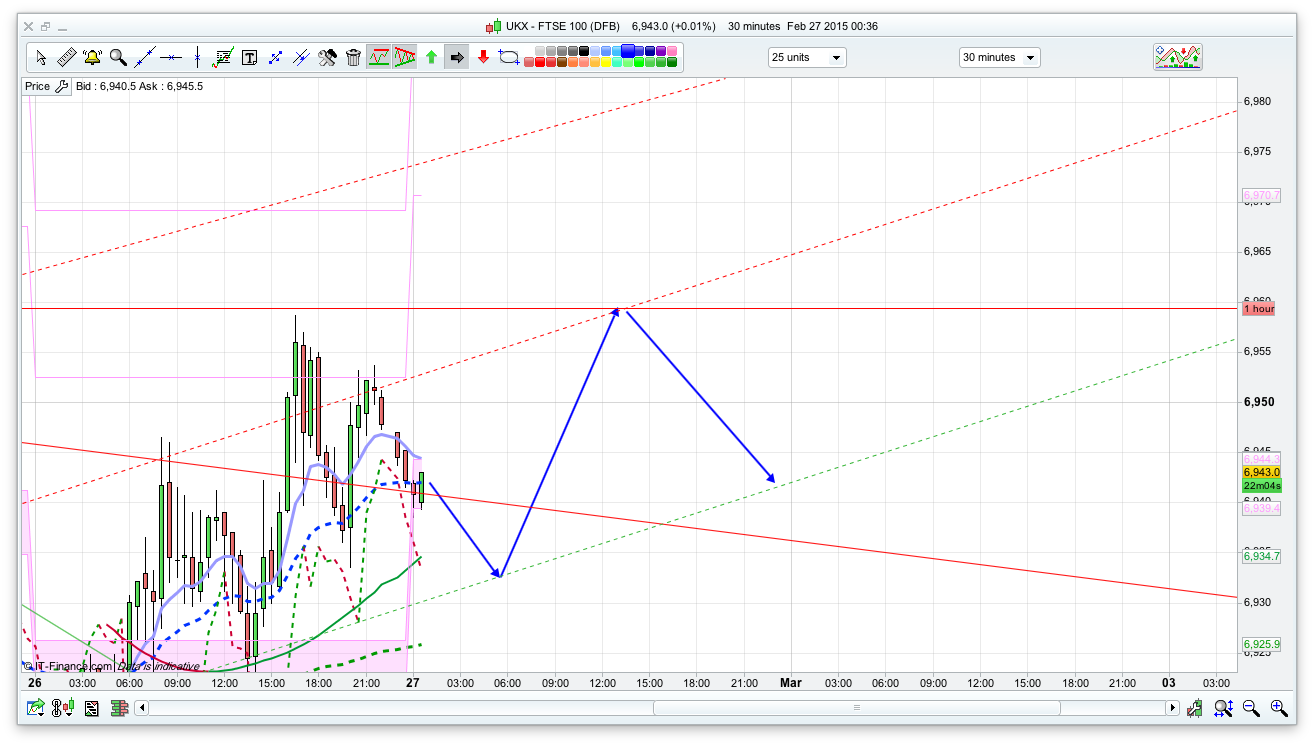The width and height of the screenshot is (1314, 746).
Task: Click the trash can delete icon
Action: tap(353, 57)
